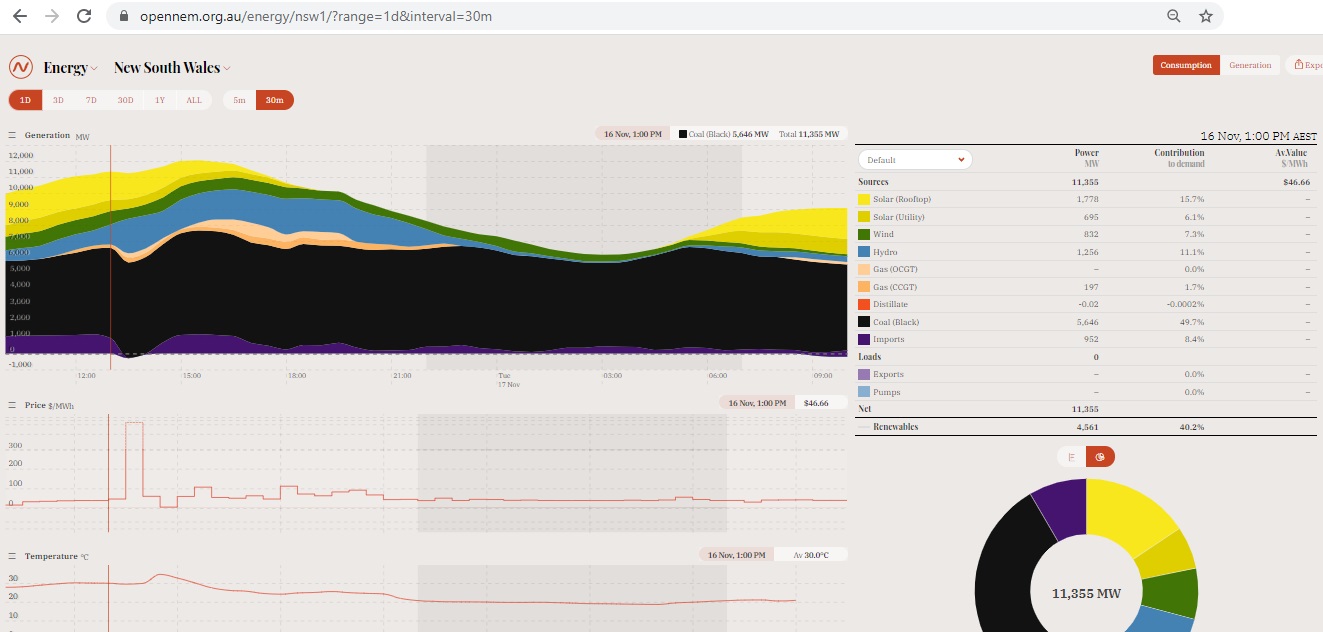Toggle Hydro source visibility swatch
The height and width of the screenshot is (632, 1323).
coord(864,252)
